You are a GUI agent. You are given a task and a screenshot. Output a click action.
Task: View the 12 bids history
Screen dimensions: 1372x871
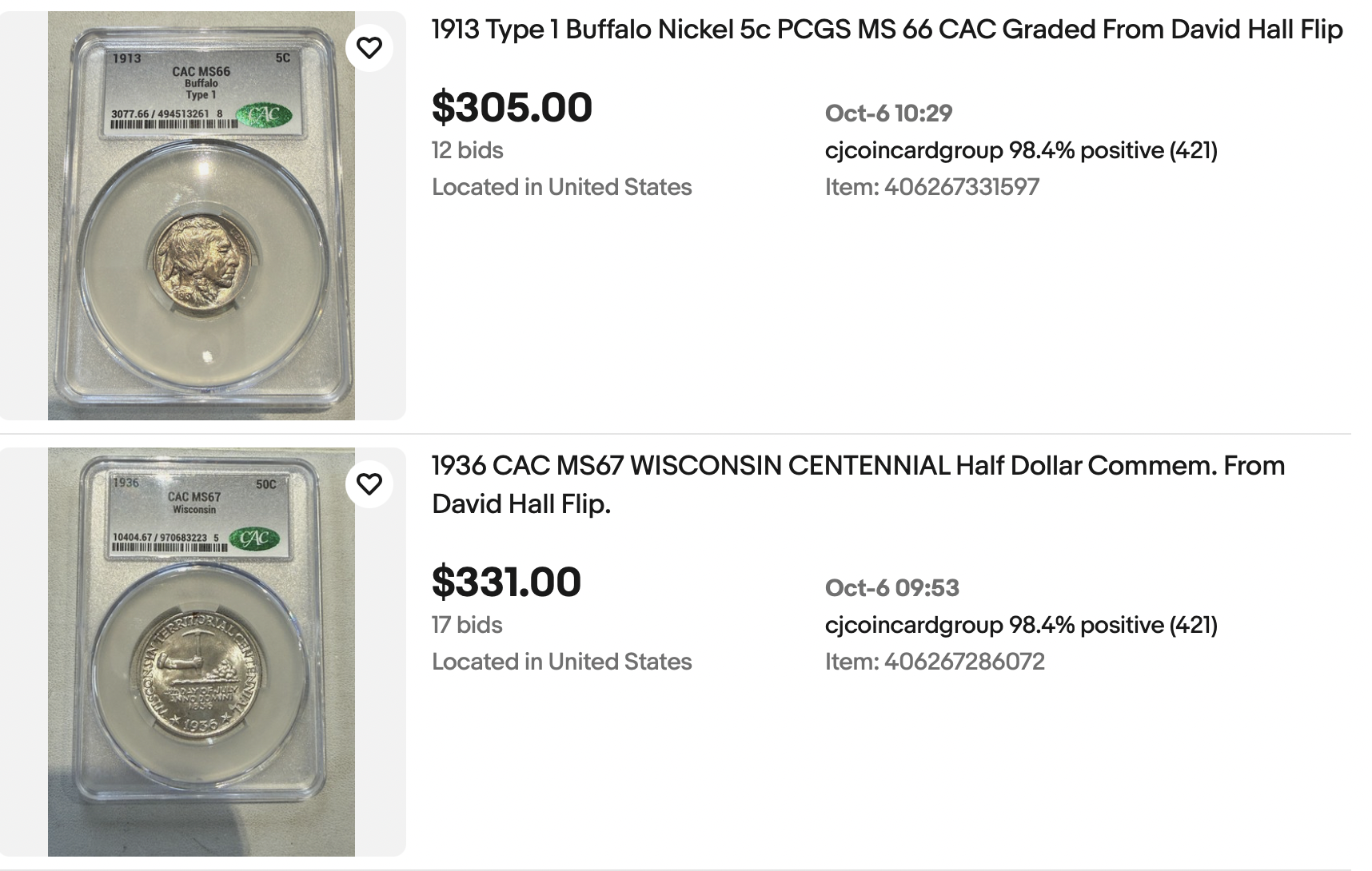(x=467, y=150)
